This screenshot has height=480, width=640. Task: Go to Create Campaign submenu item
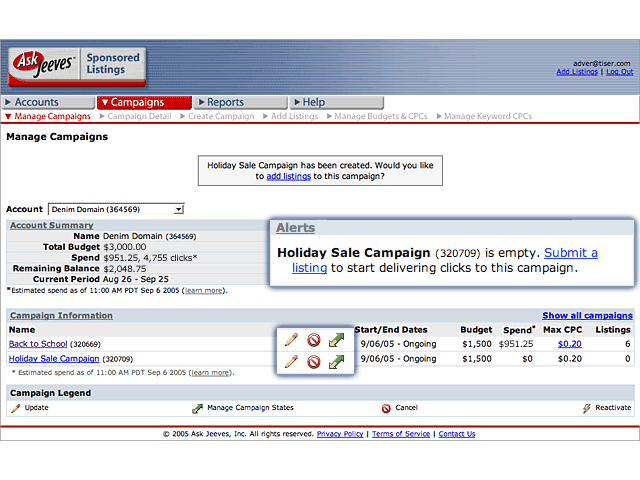point(217,116)
